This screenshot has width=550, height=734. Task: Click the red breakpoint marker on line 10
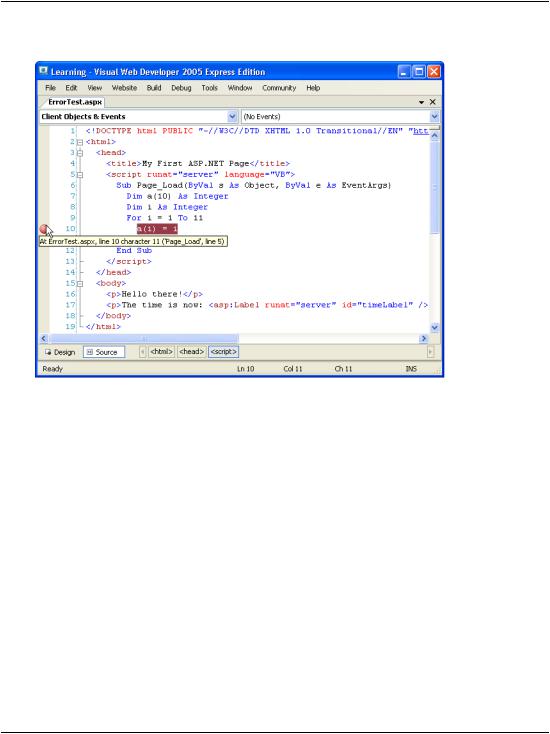point(44,229)
